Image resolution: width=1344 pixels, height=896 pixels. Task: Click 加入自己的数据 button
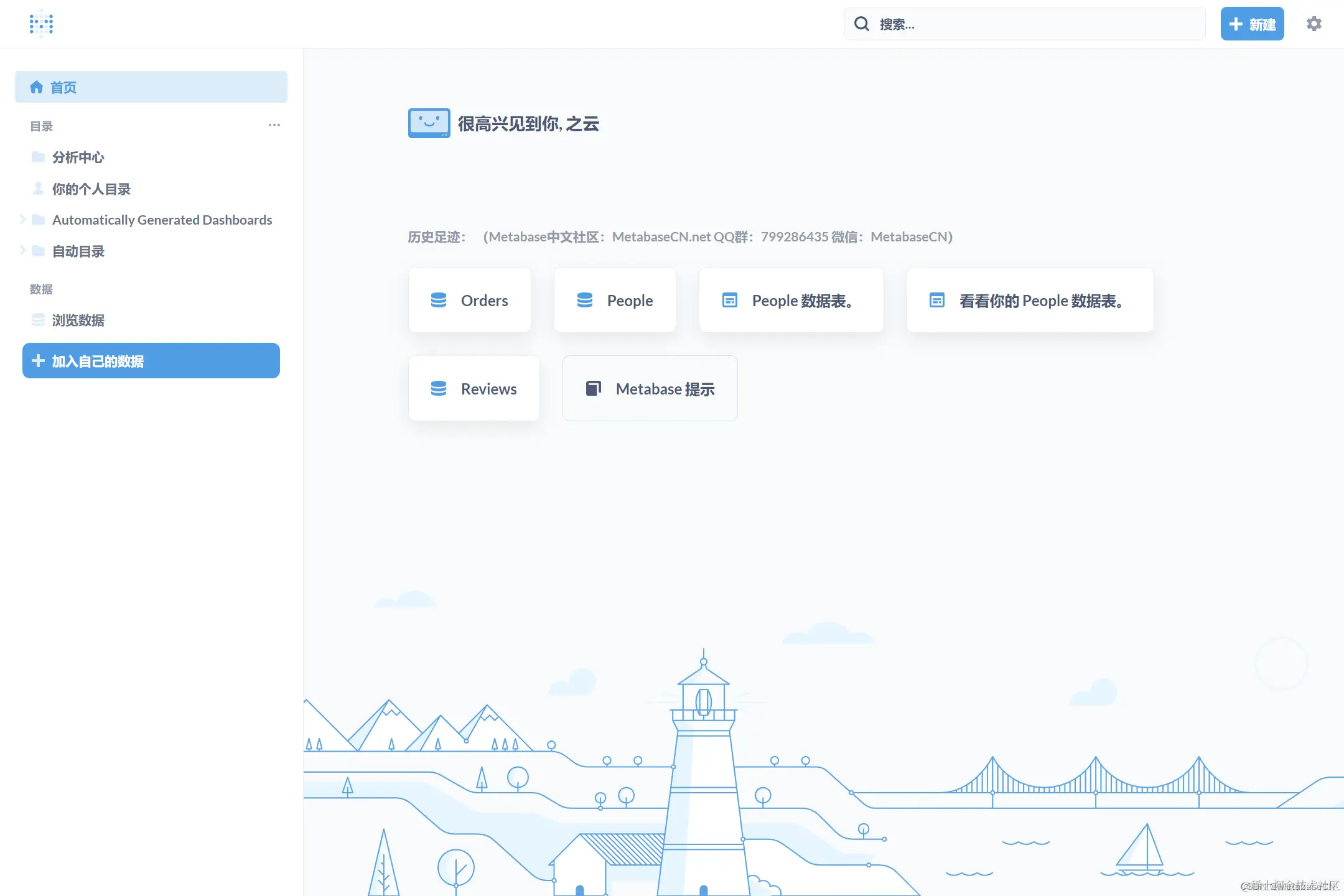151,361
